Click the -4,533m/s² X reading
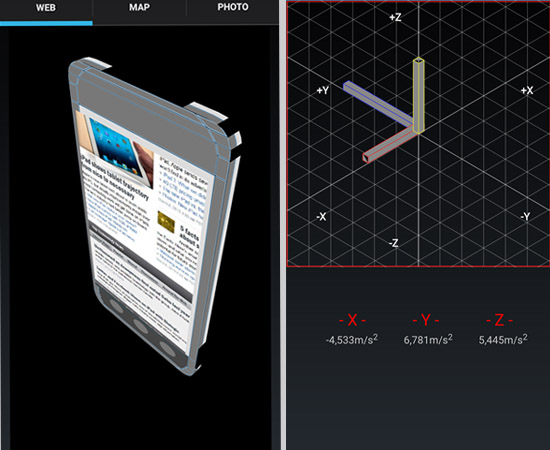 352,340
